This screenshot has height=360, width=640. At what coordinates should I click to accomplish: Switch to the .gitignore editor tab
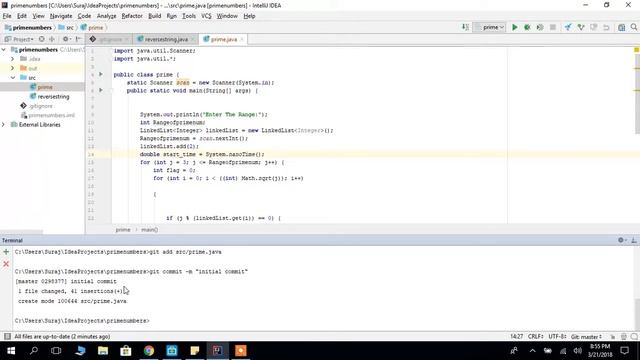(x=110, y=39)
